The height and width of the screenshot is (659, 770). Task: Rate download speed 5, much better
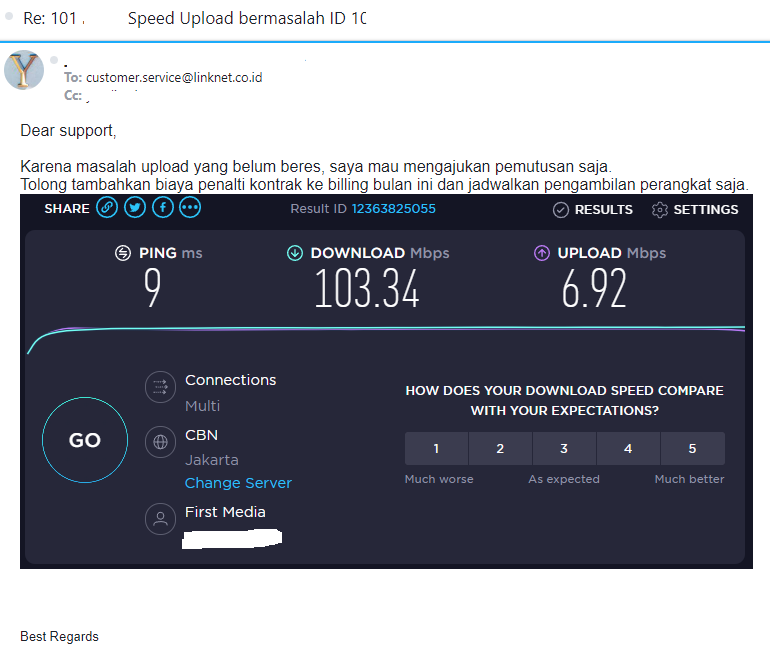pyautogui.click(x=692, y=449)
